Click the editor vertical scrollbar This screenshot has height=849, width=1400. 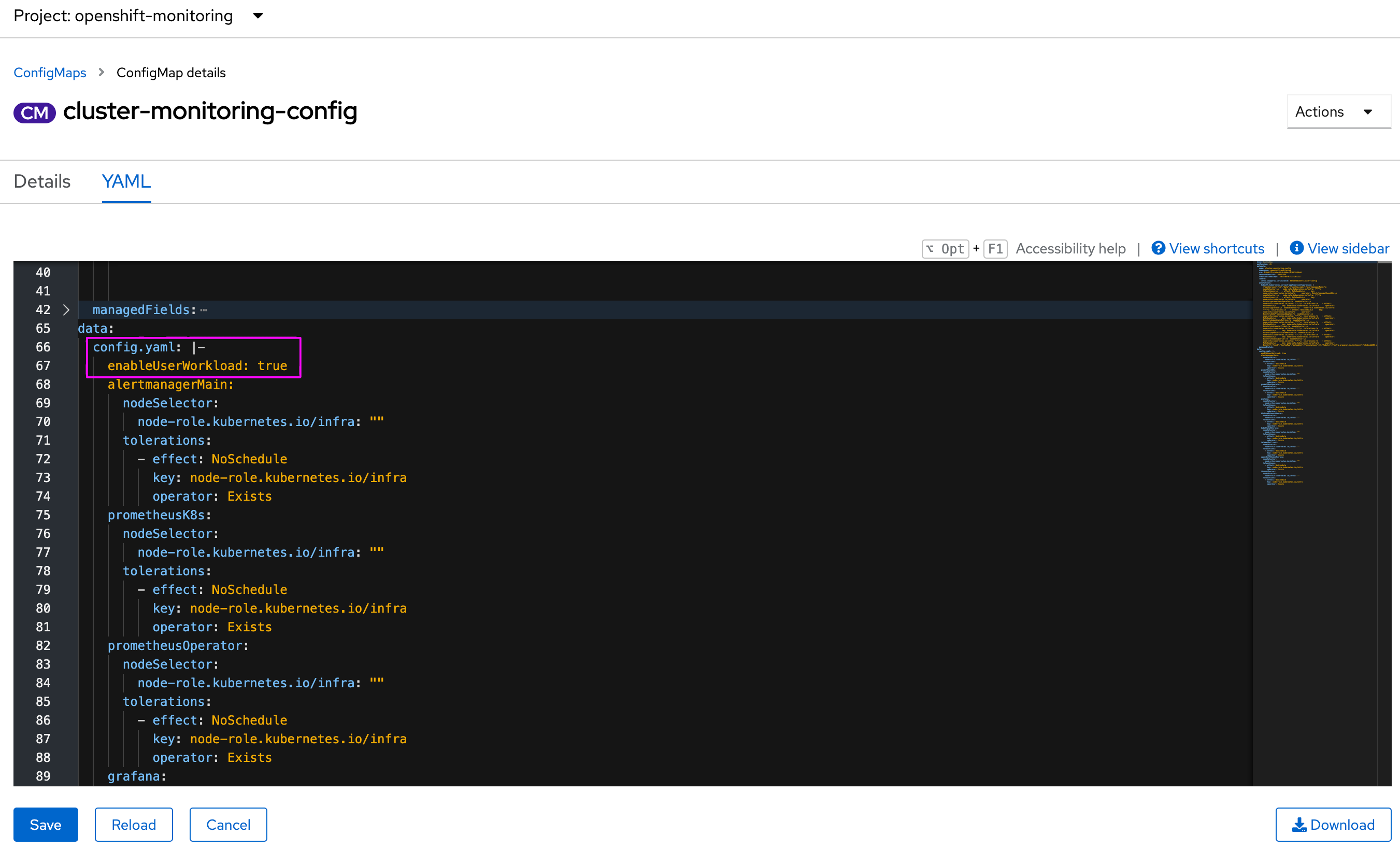(x=1383, y=512)
